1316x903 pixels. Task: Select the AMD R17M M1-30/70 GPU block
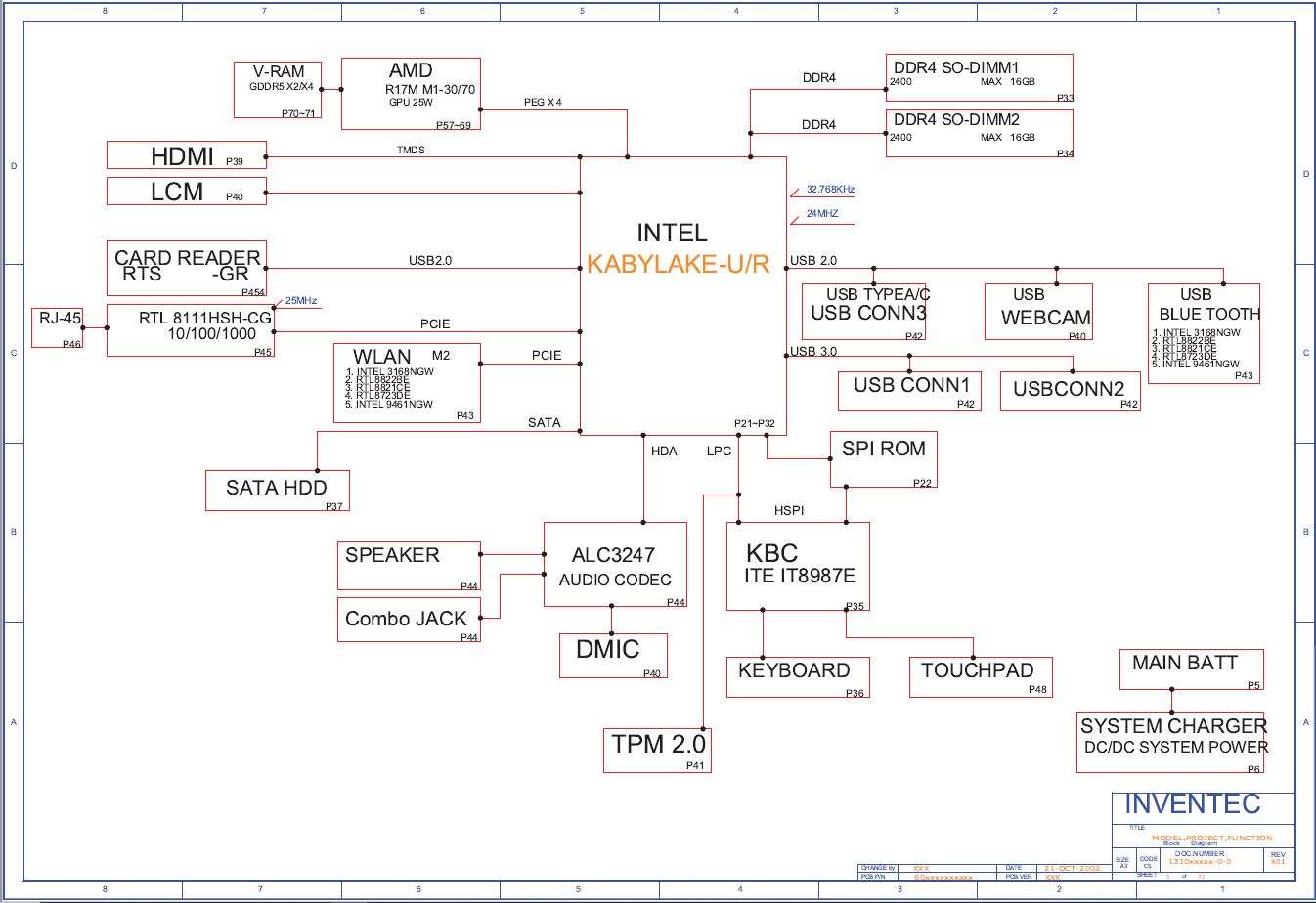tap(411, 94)
